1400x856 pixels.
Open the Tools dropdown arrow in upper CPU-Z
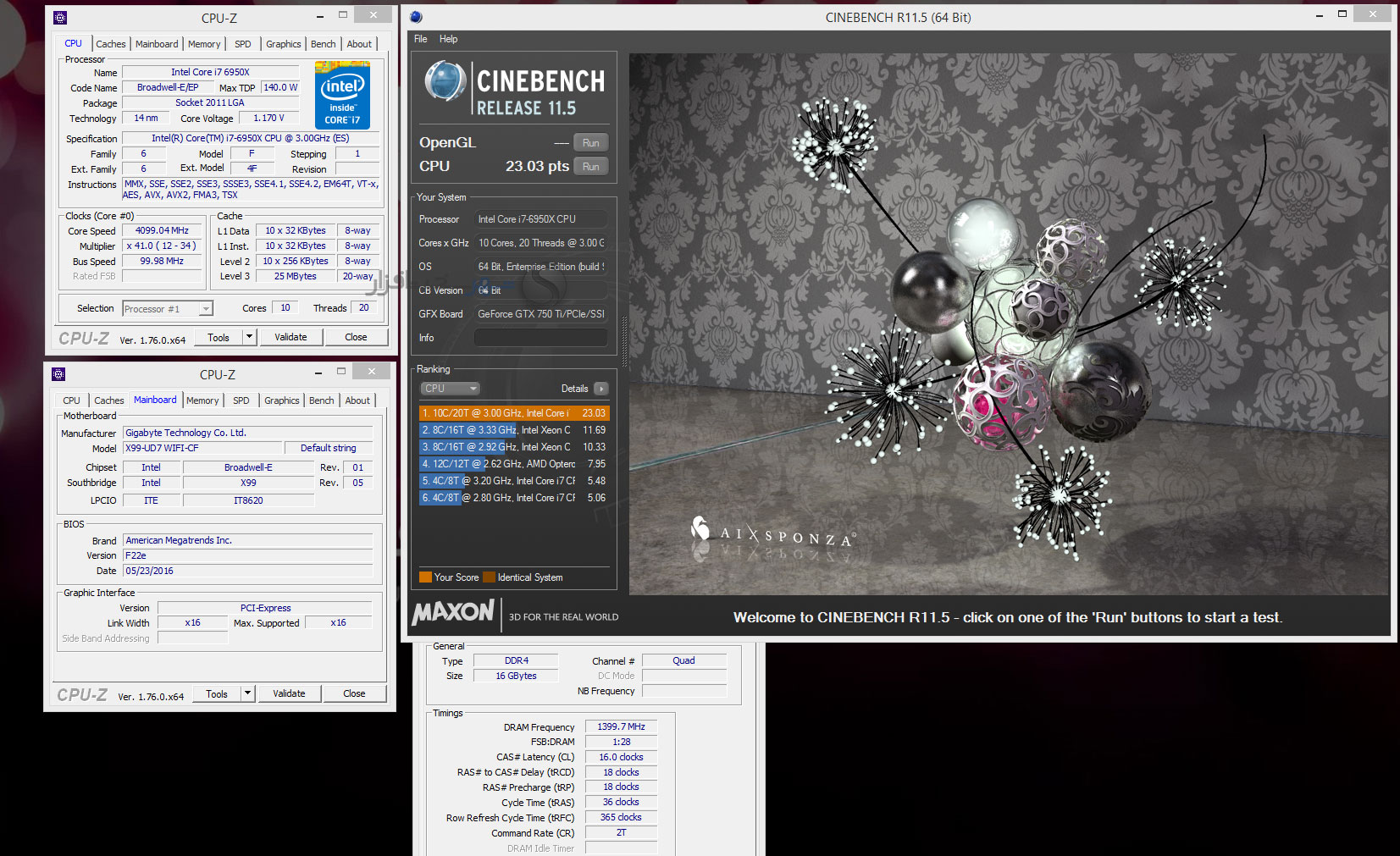tap(249, 337)
